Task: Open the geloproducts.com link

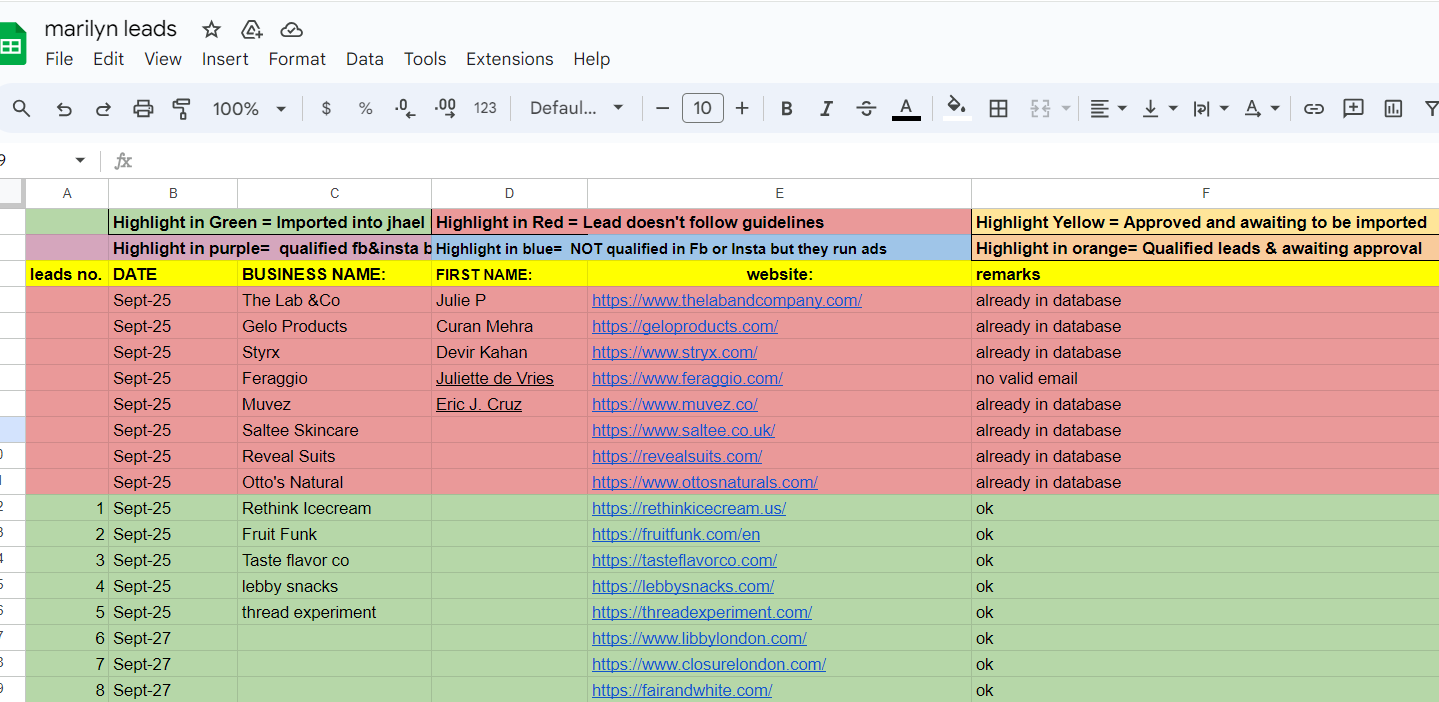Action: (x=685, y=326)
